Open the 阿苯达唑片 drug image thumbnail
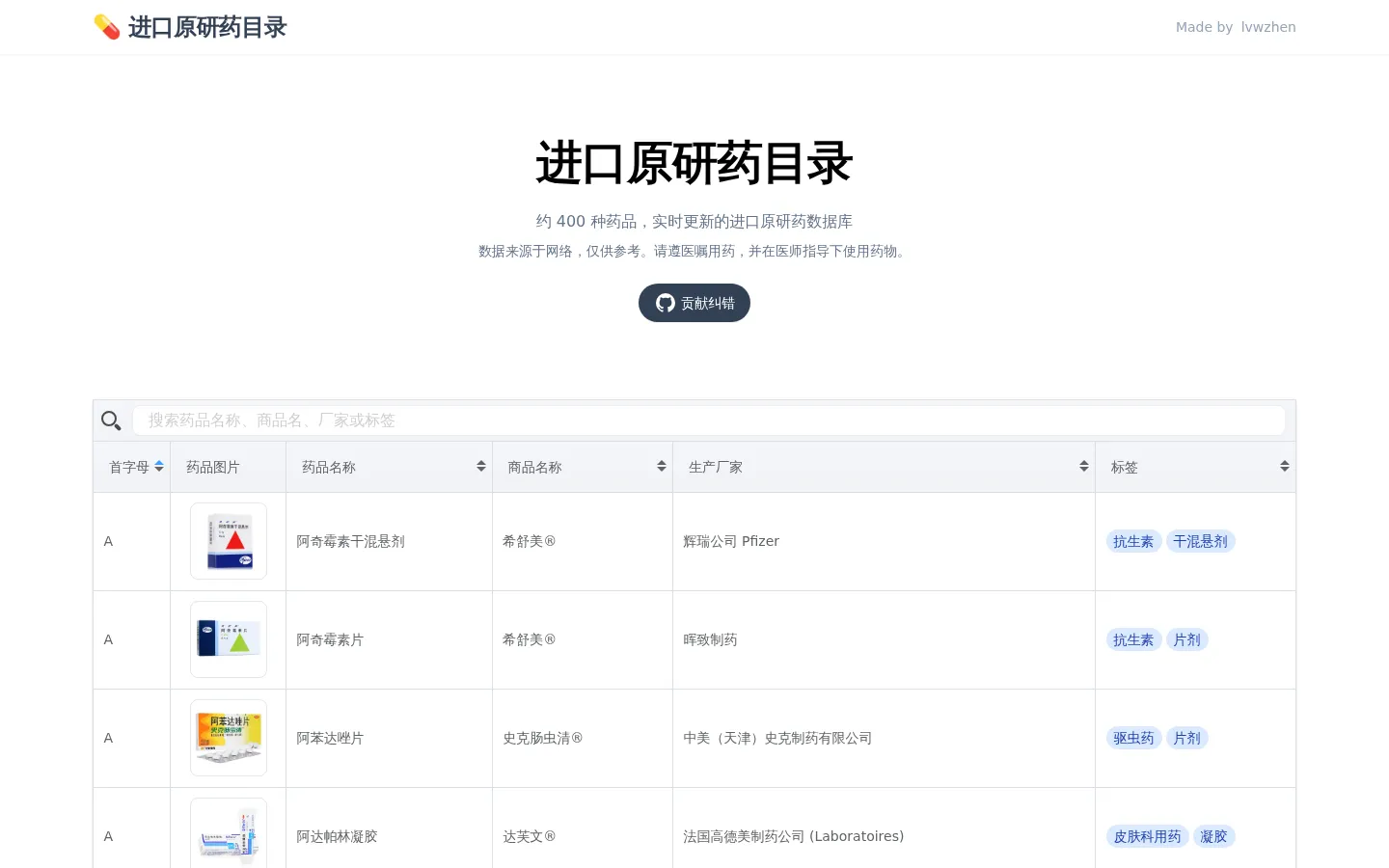 pos(229,738)
